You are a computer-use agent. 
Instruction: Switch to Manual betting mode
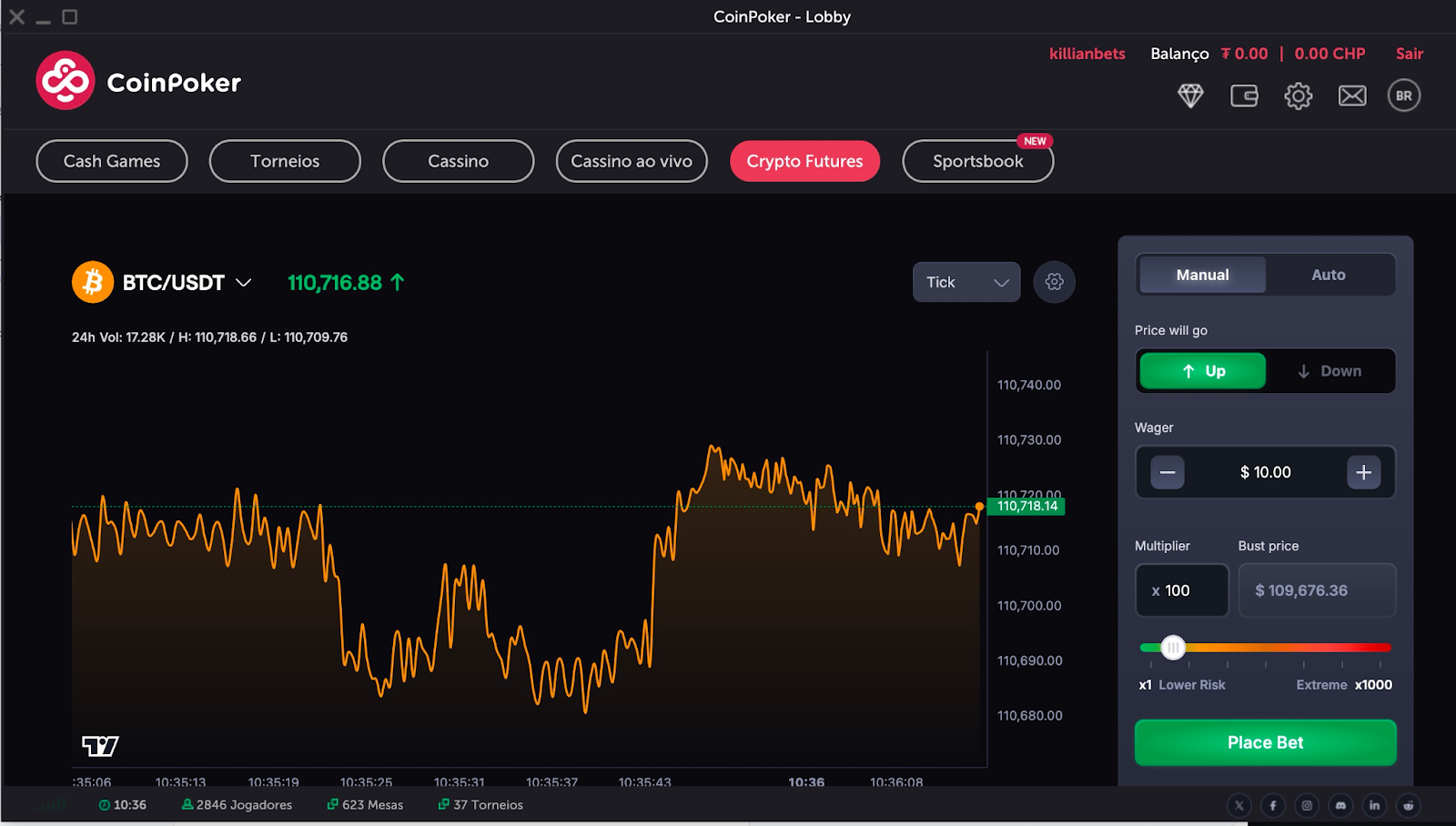tap(1202, 275)
